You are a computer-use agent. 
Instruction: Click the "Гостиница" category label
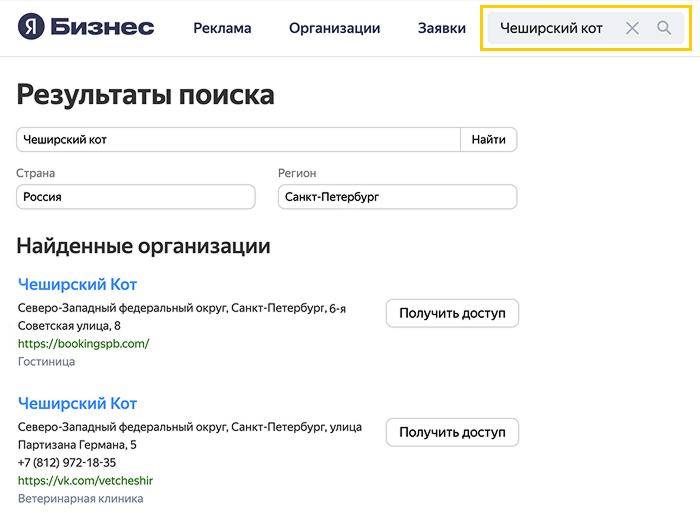point(46,361)
